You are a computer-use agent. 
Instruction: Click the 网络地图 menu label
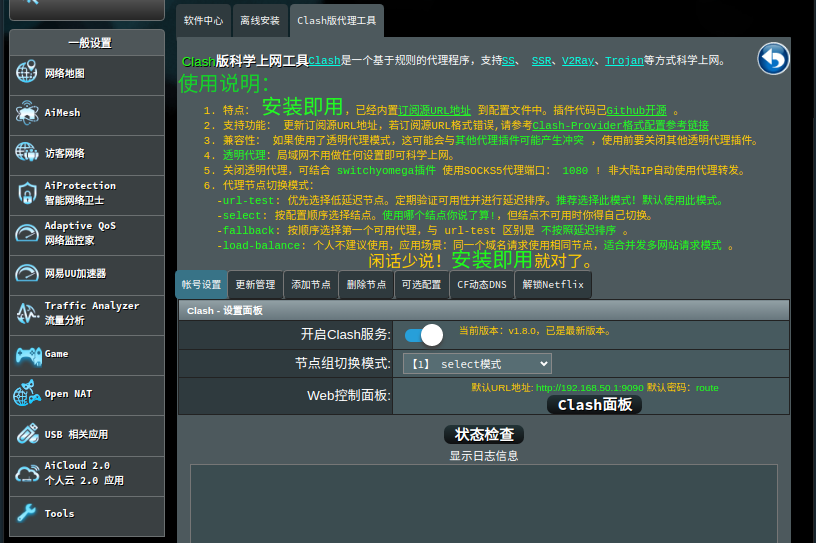[65, 73]
